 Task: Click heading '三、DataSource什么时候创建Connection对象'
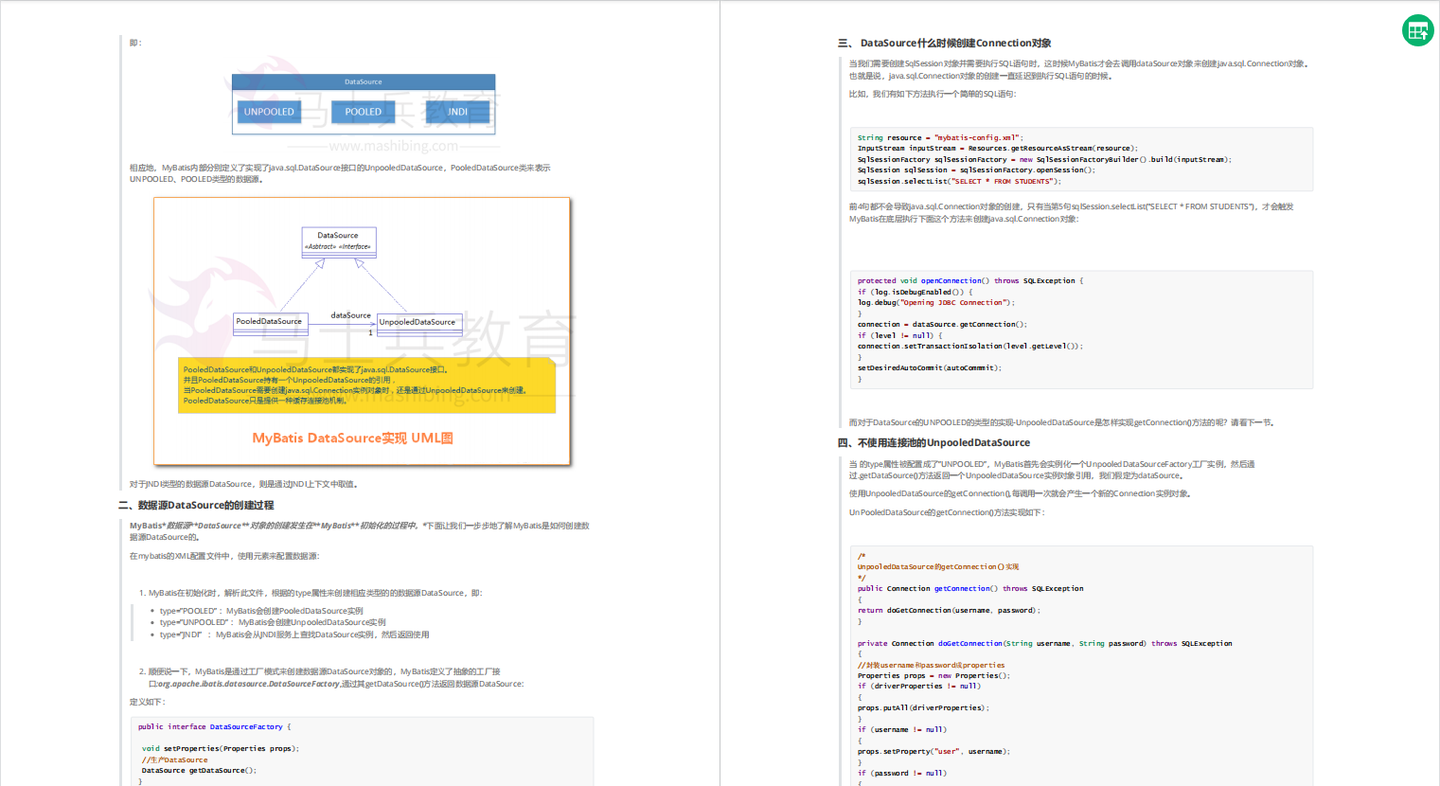(944, 43)
